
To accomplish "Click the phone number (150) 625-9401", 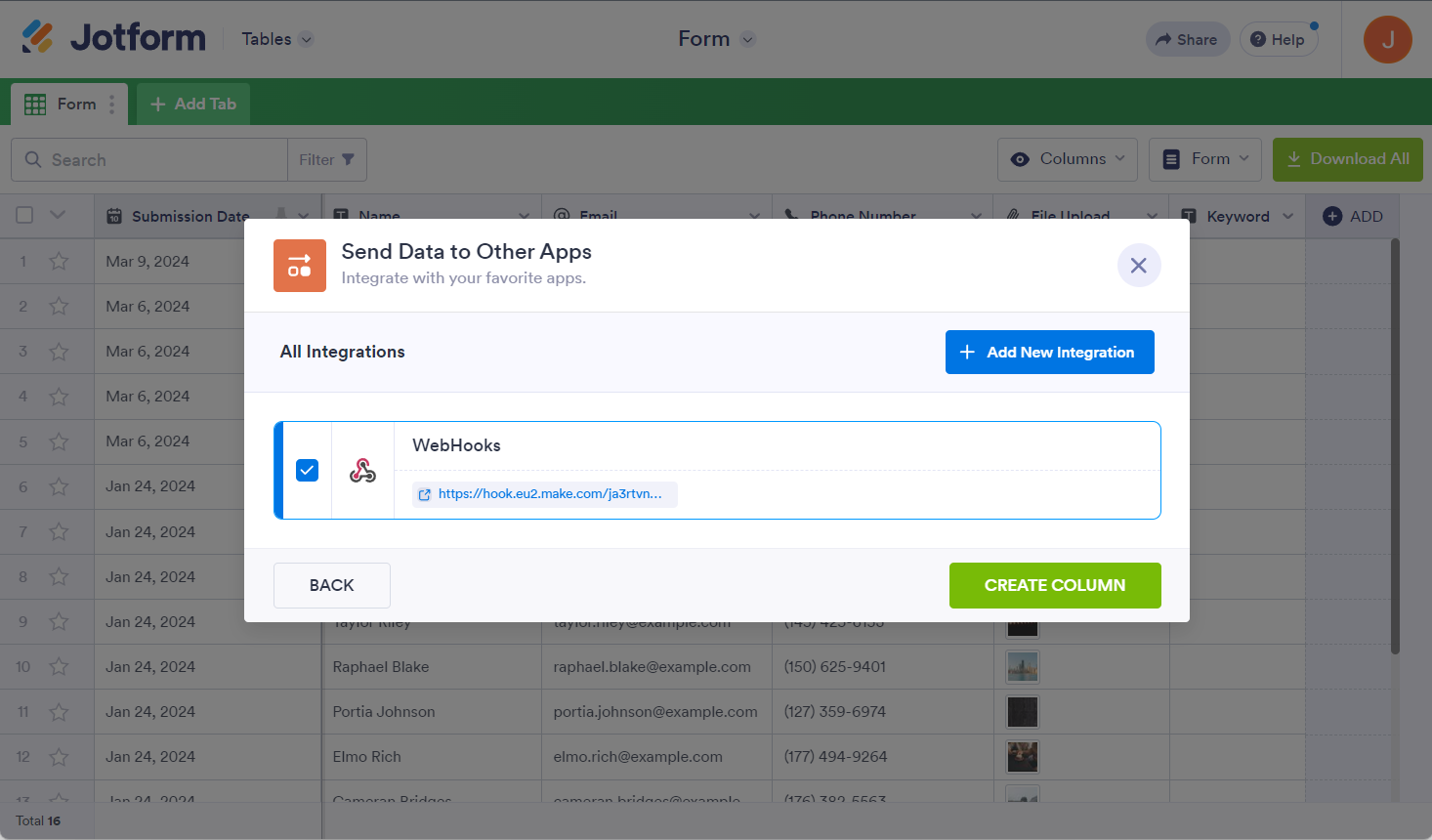I will 835,667.
